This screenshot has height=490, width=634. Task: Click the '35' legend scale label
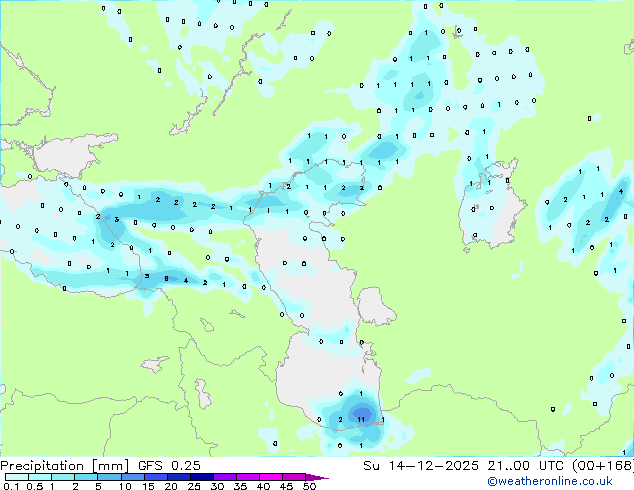tap(240, 486)
